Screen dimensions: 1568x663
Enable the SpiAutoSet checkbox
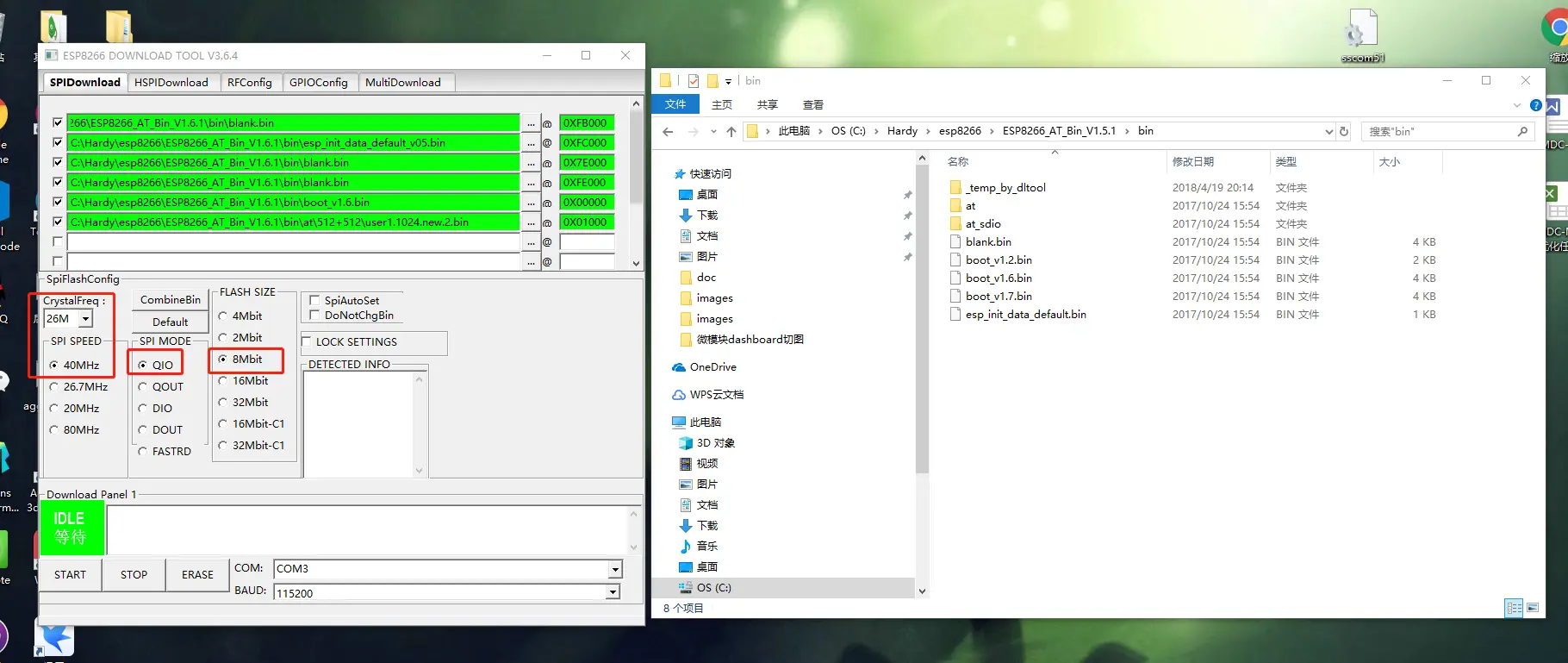tap(314, 300)
